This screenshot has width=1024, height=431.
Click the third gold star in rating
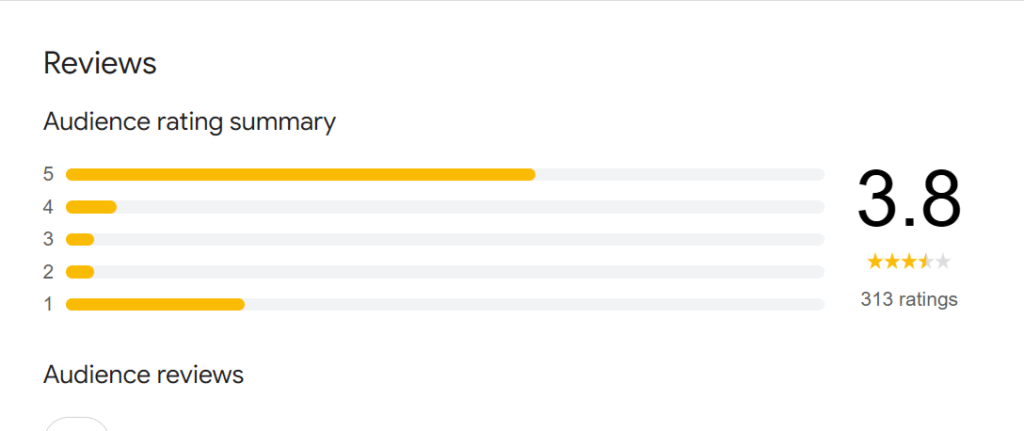tap(909, 262)
